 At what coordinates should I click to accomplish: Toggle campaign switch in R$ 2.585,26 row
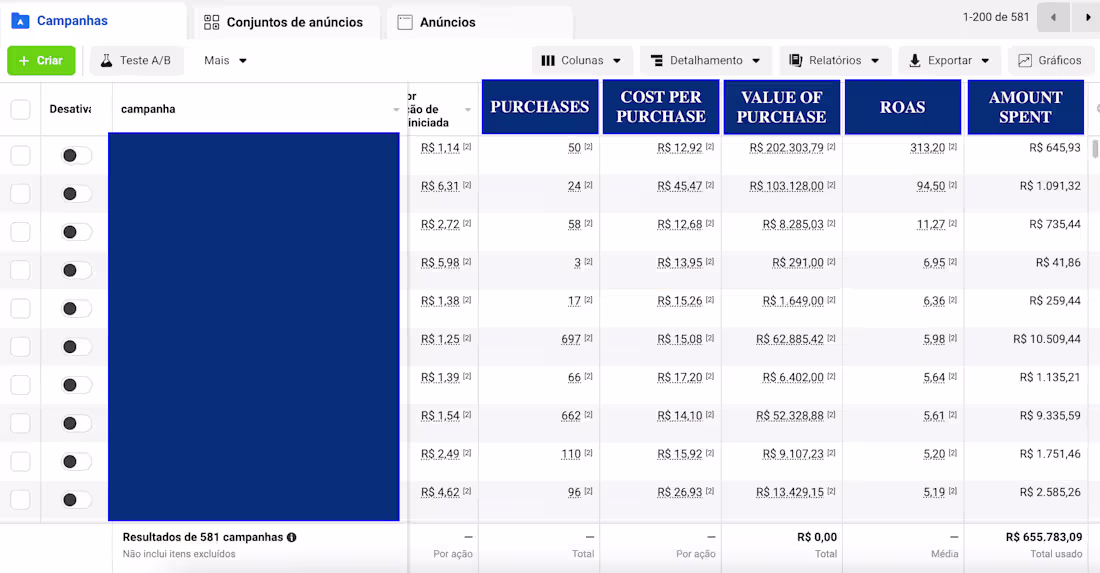click(76, 499)
